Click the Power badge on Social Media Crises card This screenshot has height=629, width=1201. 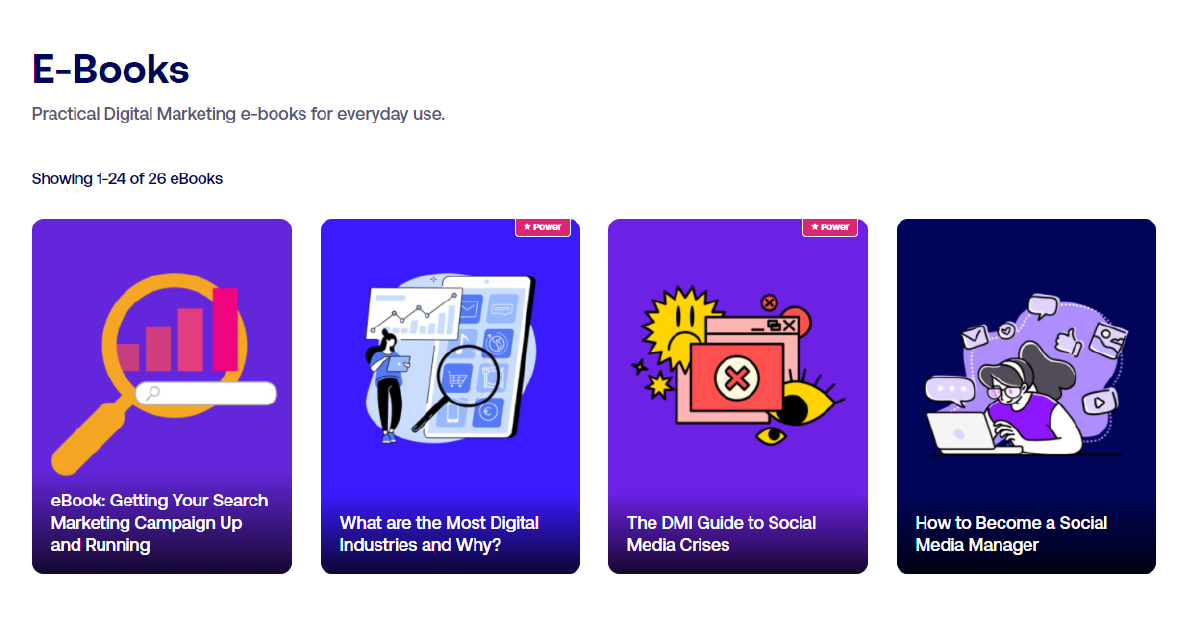[830, 227]
